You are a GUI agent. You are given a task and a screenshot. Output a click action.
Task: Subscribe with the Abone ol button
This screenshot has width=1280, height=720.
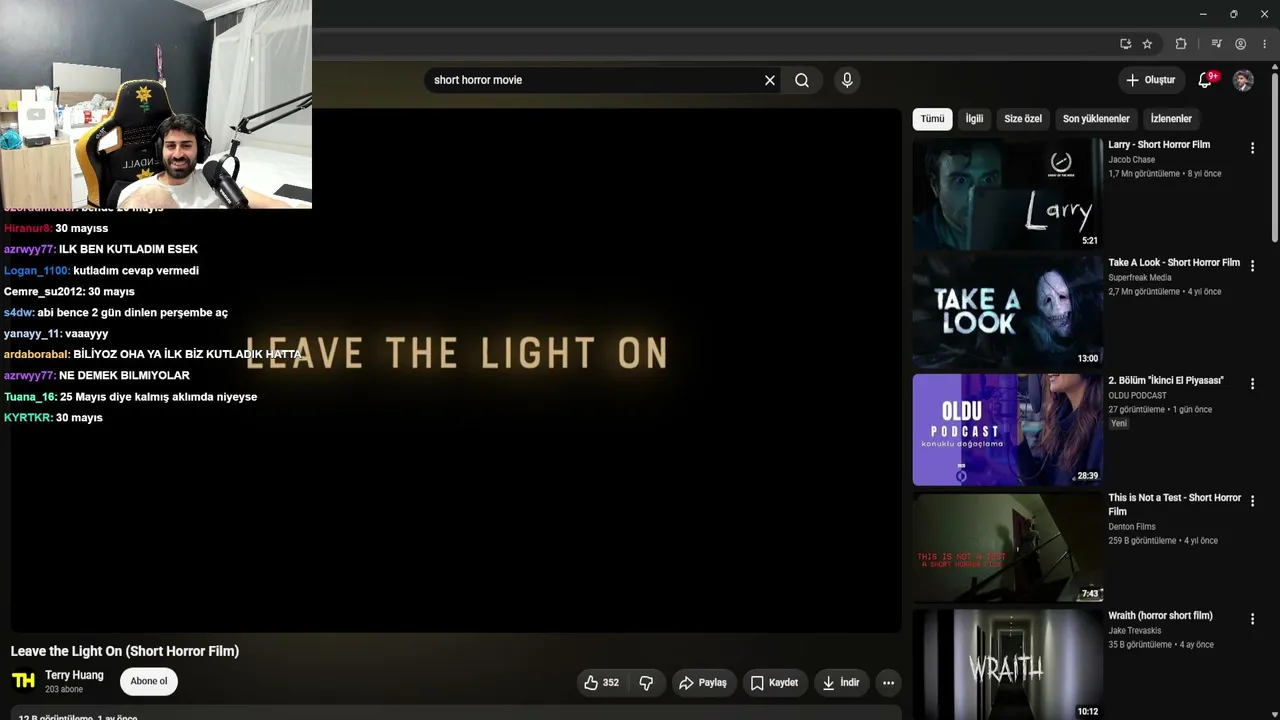(149, 681)
